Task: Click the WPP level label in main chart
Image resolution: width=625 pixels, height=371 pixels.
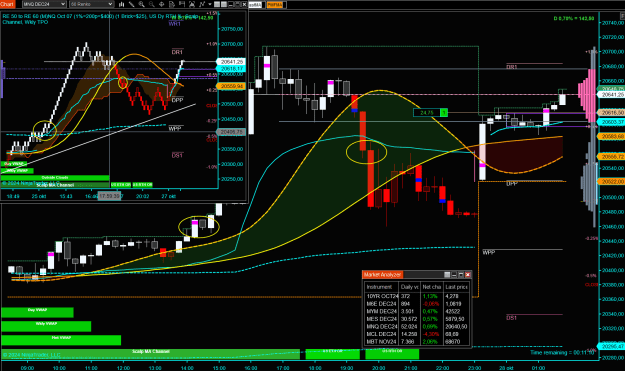Action: point(489,252)
